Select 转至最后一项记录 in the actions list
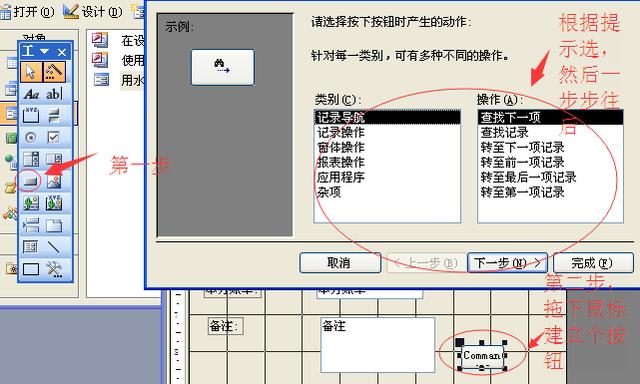The width and height of the screenshot is (640, 384). (x=550, y=177)
